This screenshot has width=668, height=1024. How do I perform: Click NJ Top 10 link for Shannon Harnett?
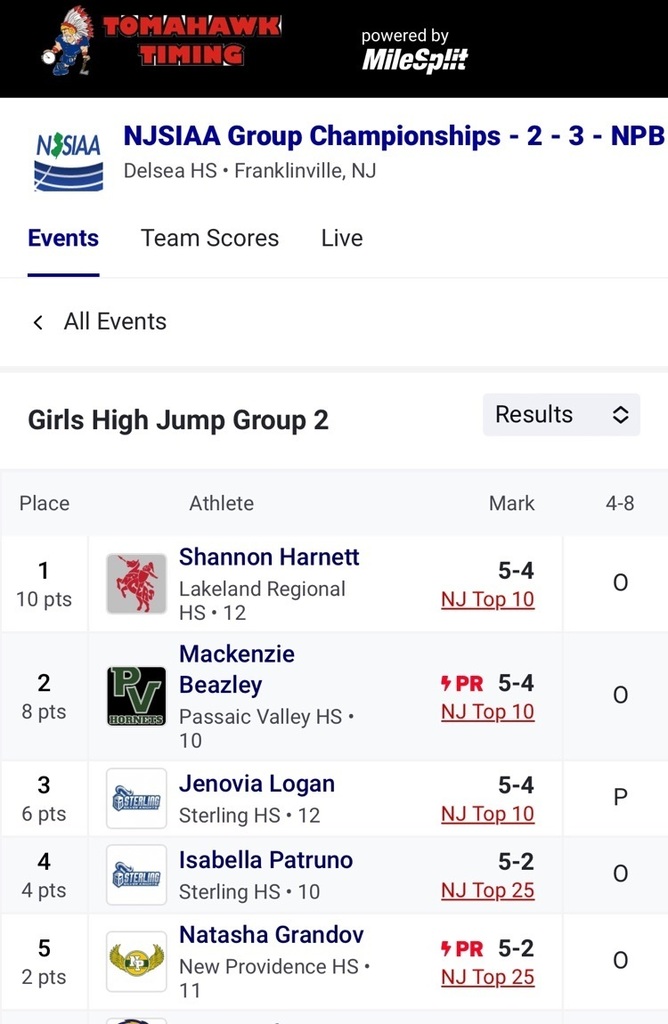tap(488, 600)
